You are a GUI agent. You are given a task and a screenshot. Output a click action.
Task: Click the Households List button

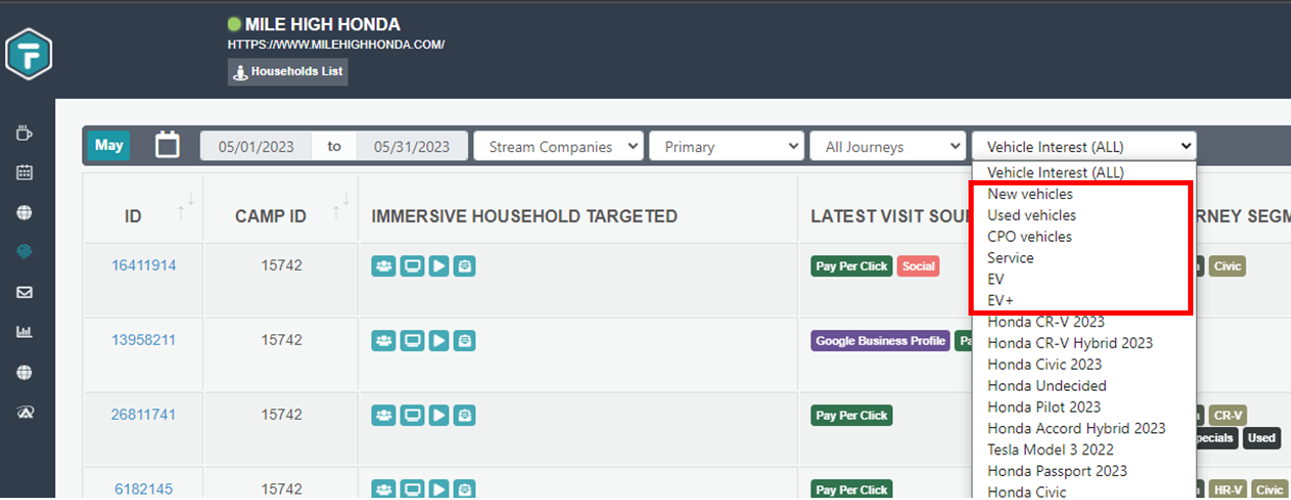[x=287, y=72]
